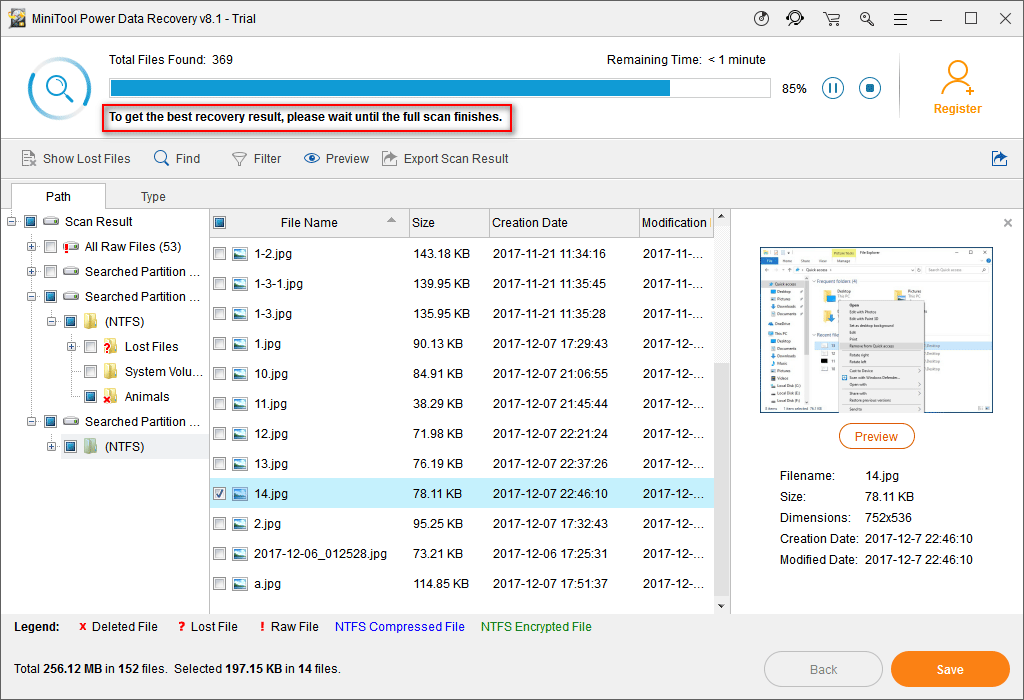Expand the All Raw Files node
This screenshot has height=700, width=1024.
coord(32,247)
